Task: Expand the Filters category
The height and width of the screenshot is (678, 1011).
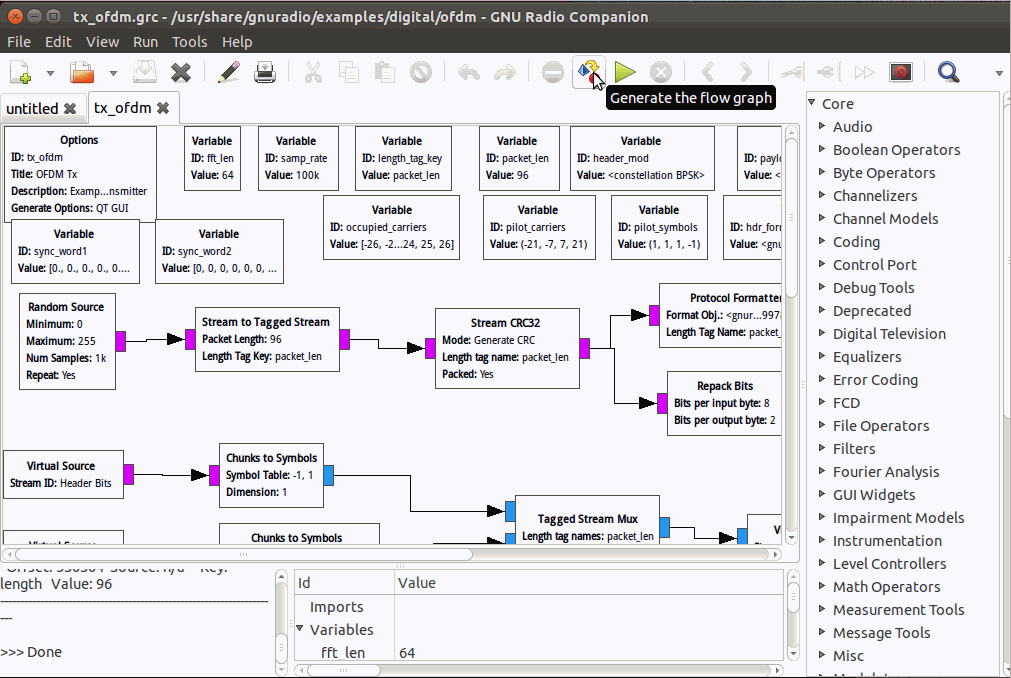Action: tap(821, 449)
